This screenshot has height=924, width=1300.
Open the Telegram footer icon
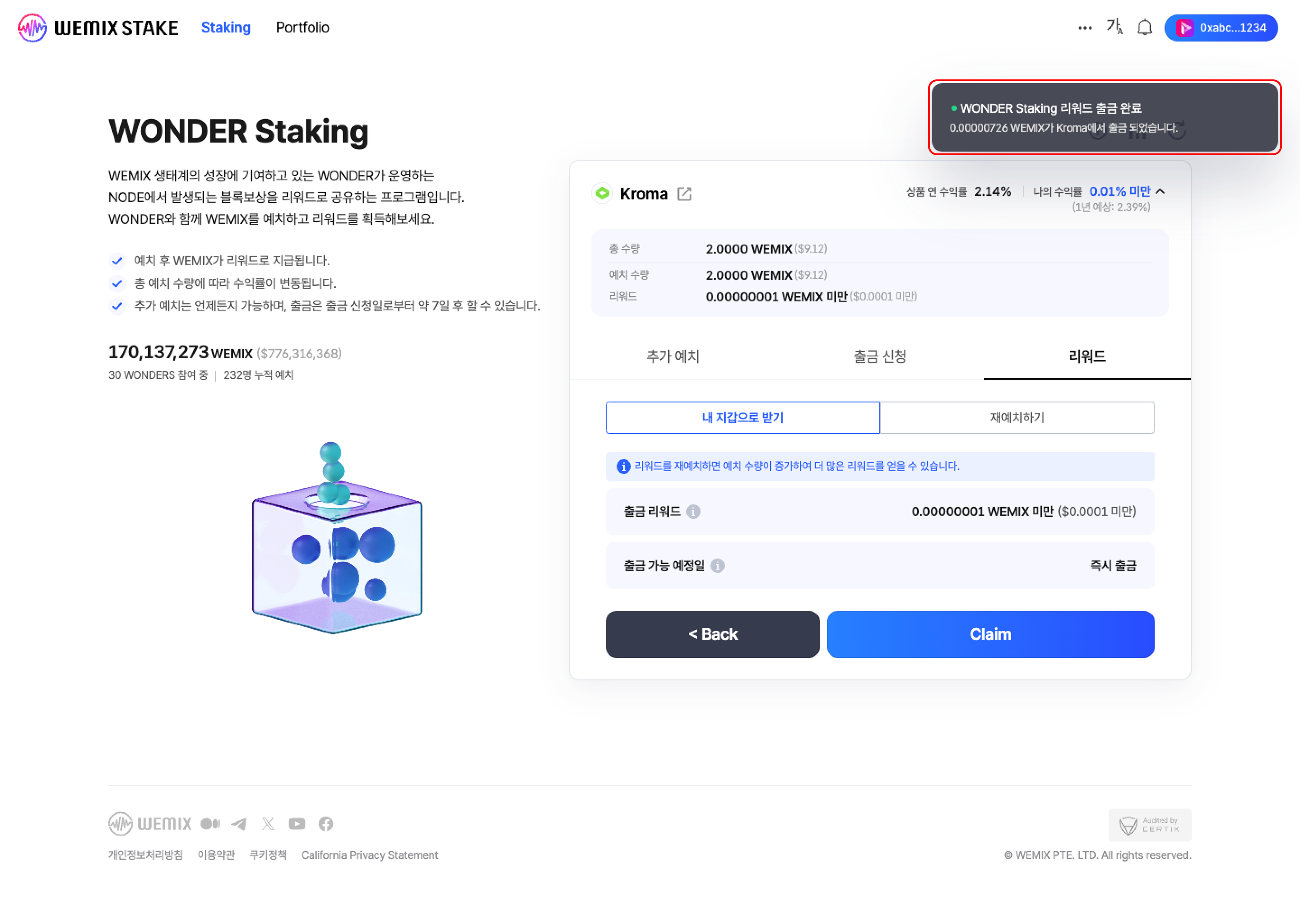[239, 823]
